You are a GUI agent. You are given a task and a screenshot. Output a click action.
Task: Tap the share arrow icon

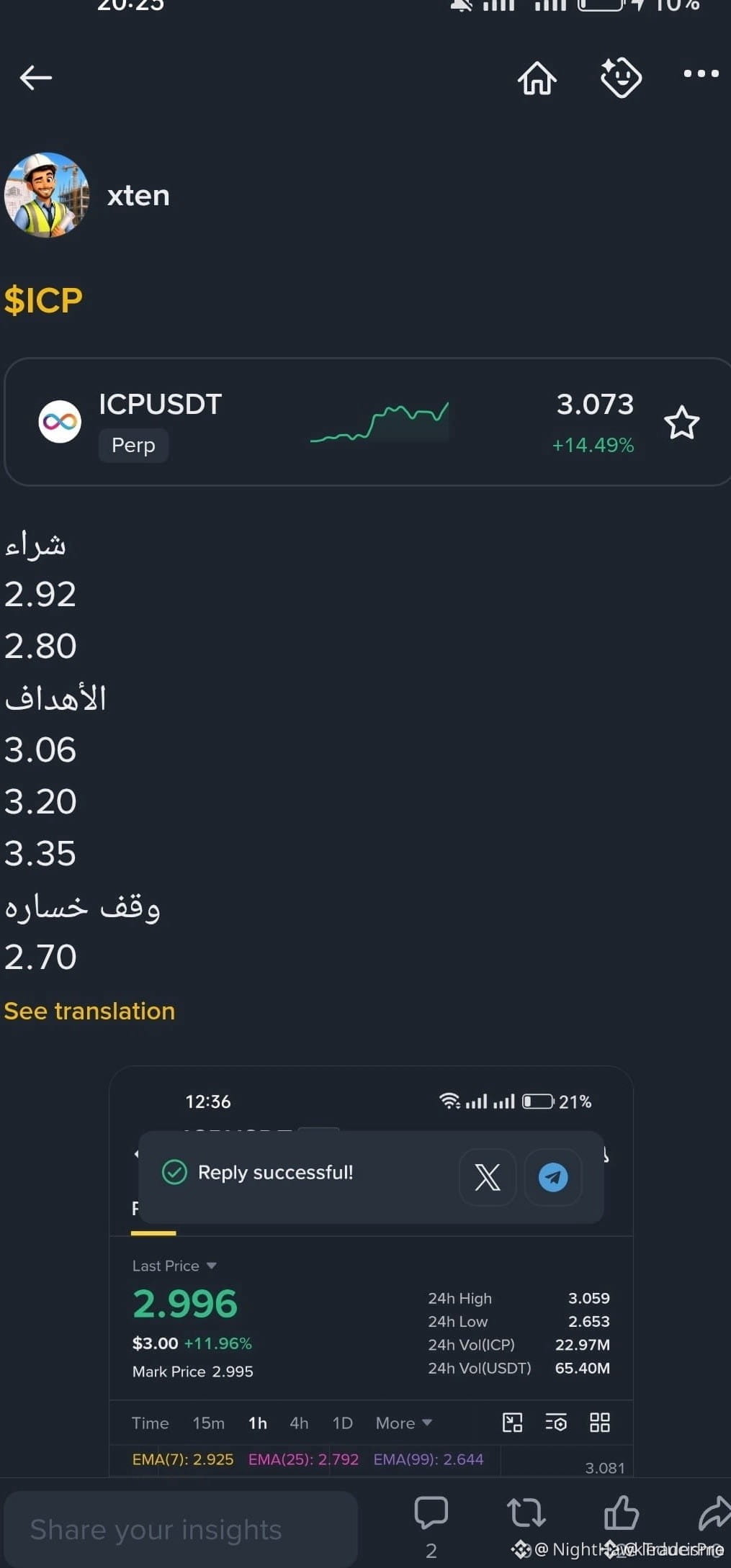pos(714,1512)
